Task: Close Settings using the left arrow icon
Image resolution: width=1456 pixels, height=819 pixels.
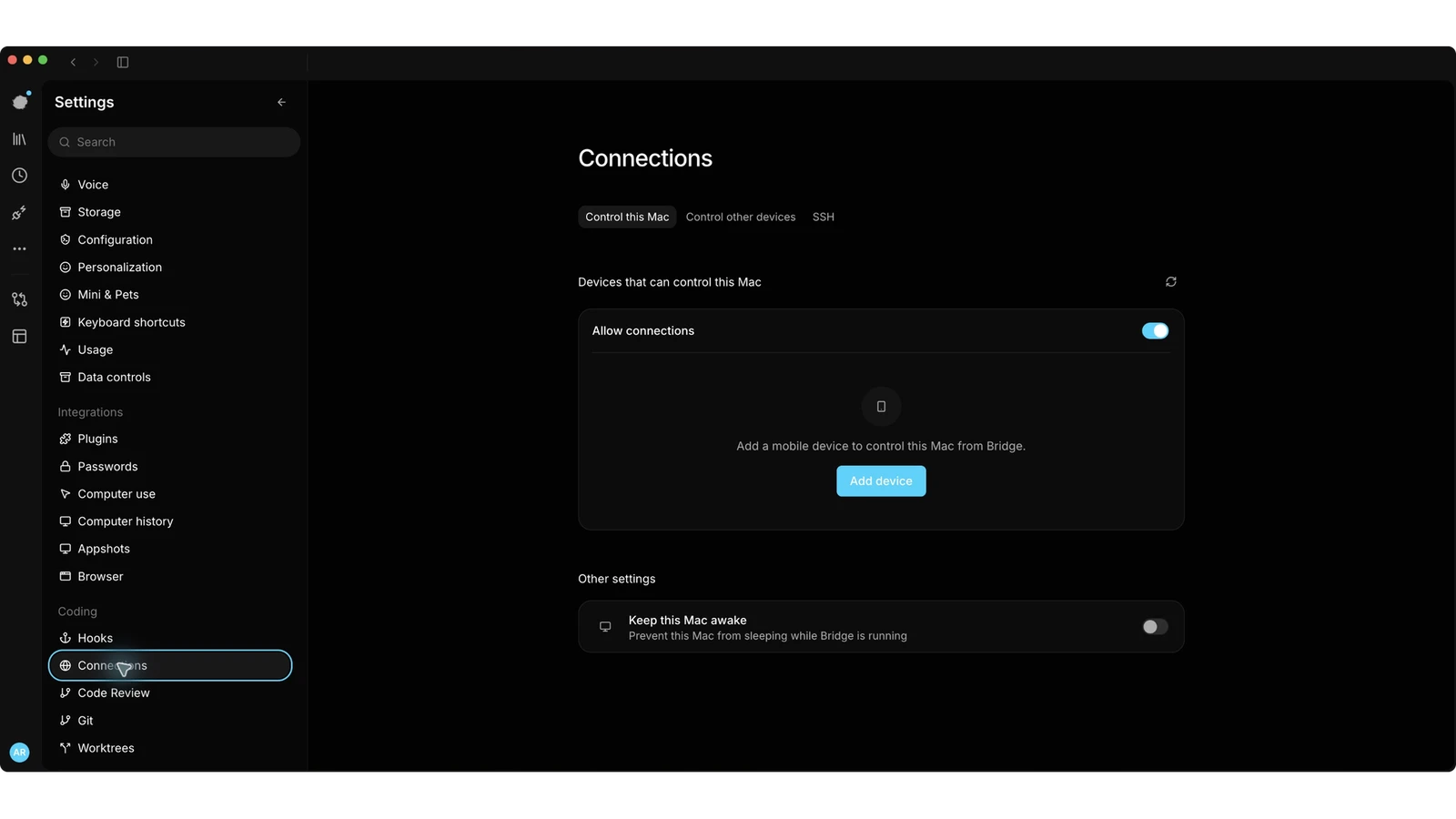Action: (x=281, y=103)
